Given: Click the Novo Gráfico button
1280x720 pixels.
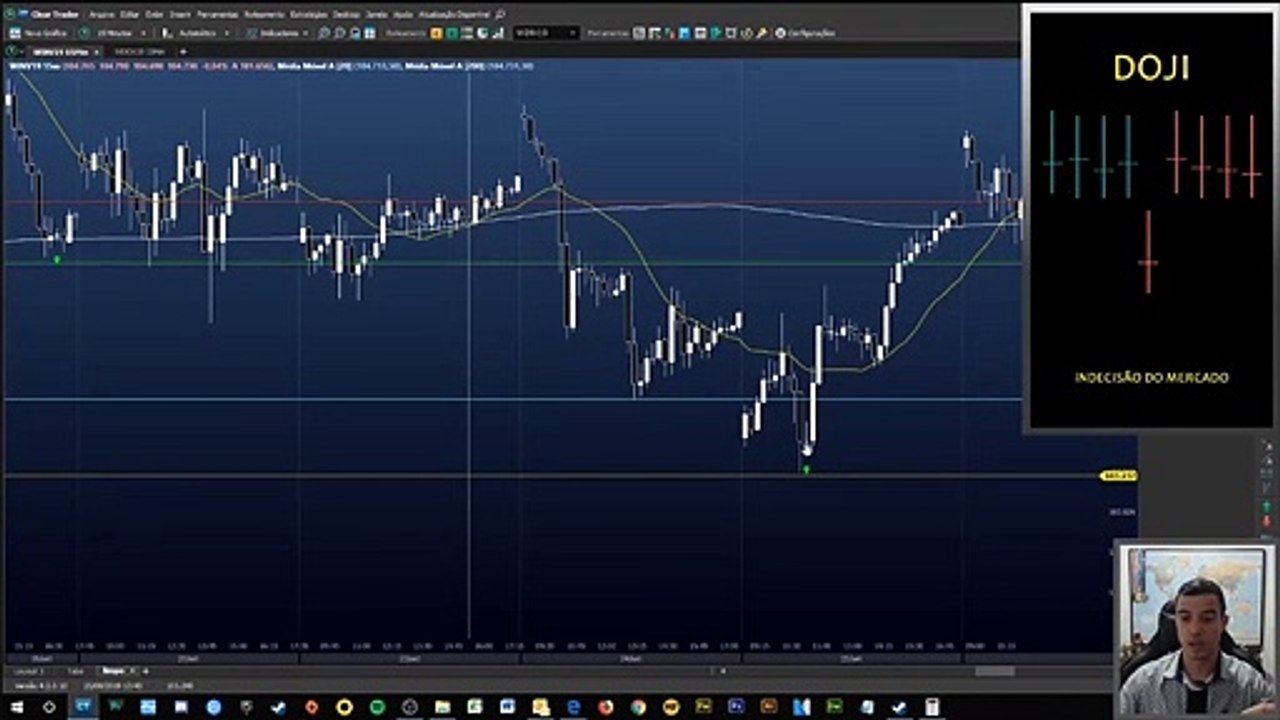Looking at the screenshot, I should [x=40, y=33].
